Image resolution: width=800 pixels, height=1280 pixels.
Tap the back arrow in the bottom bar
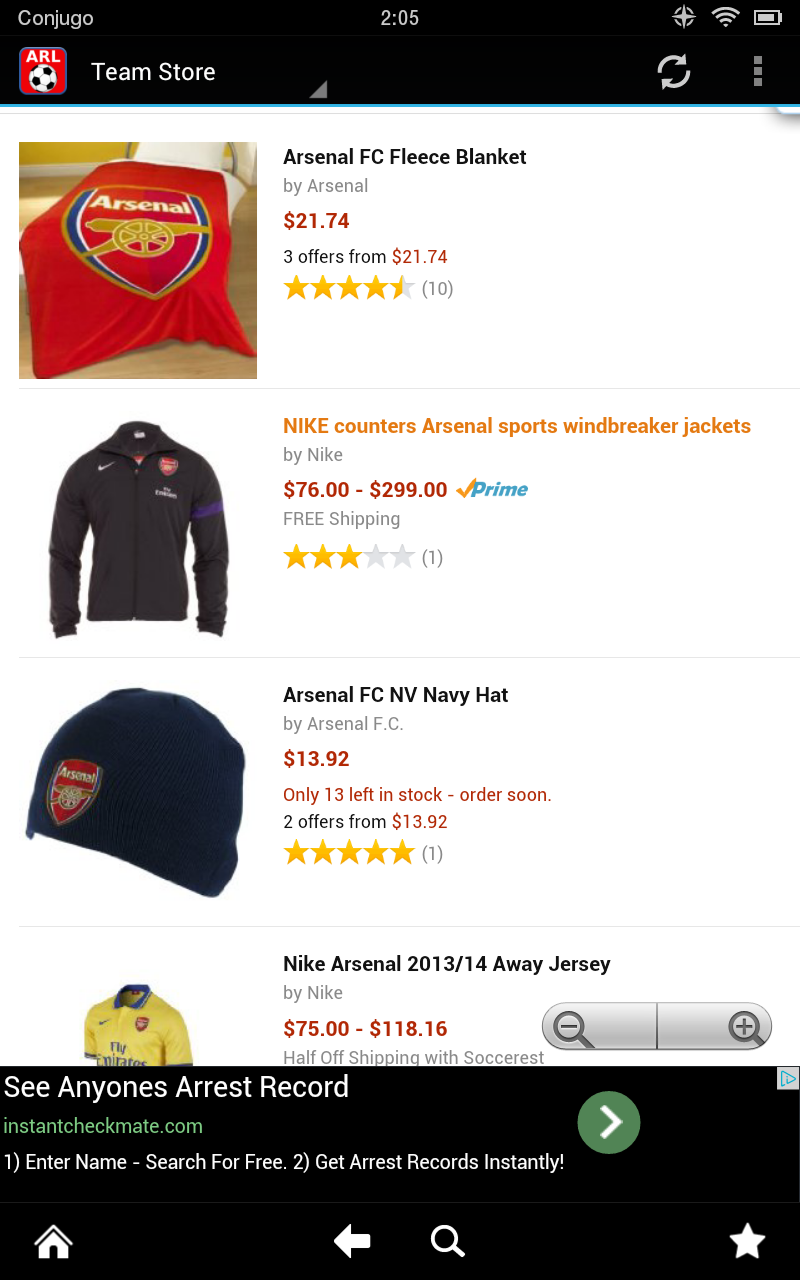[x=352, y=1241]
